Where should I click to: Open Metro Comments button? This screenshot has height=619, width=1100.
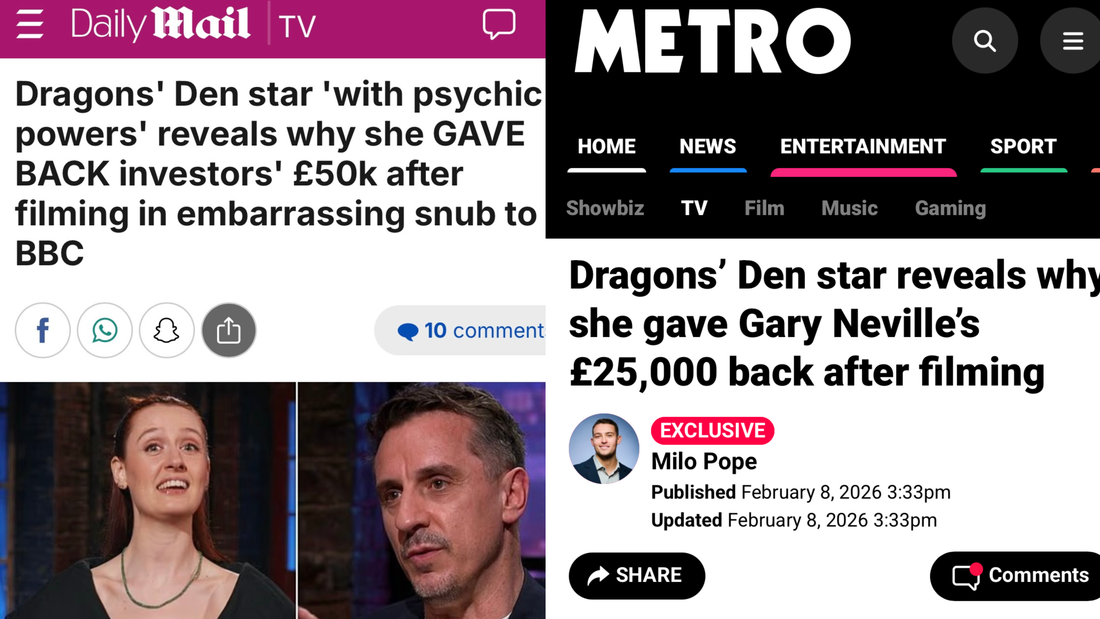pyautogui.click(x=1016, y=575)
